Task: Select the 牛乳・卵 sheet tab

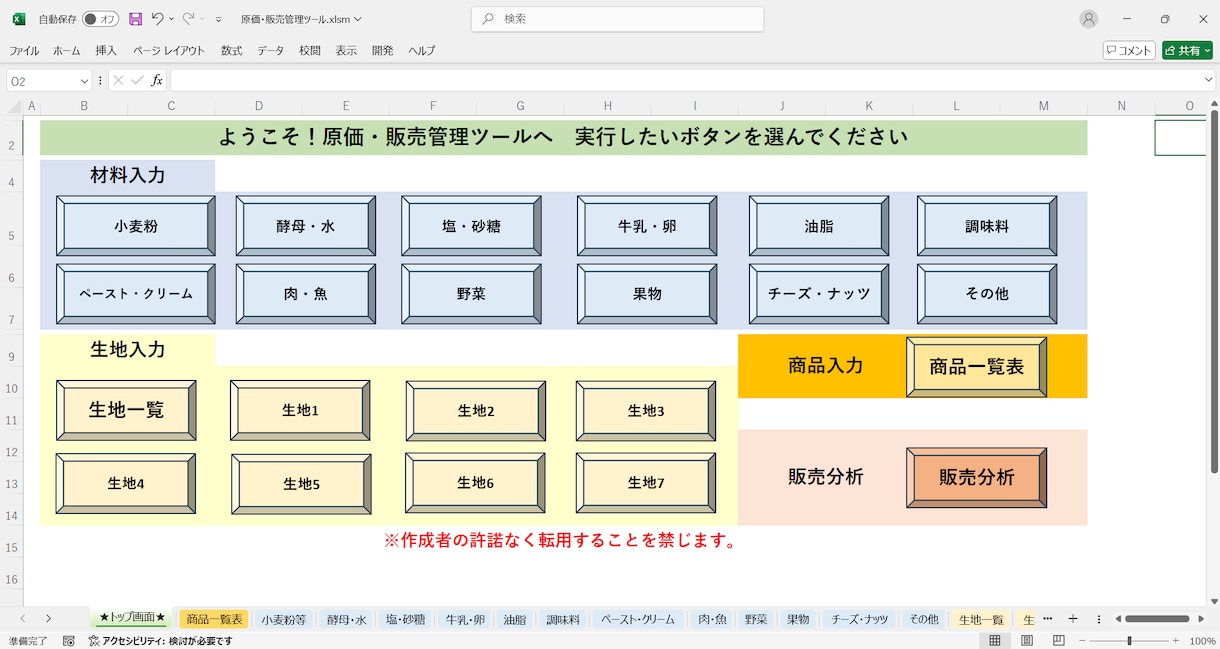Action: click(x=465, y=619)
